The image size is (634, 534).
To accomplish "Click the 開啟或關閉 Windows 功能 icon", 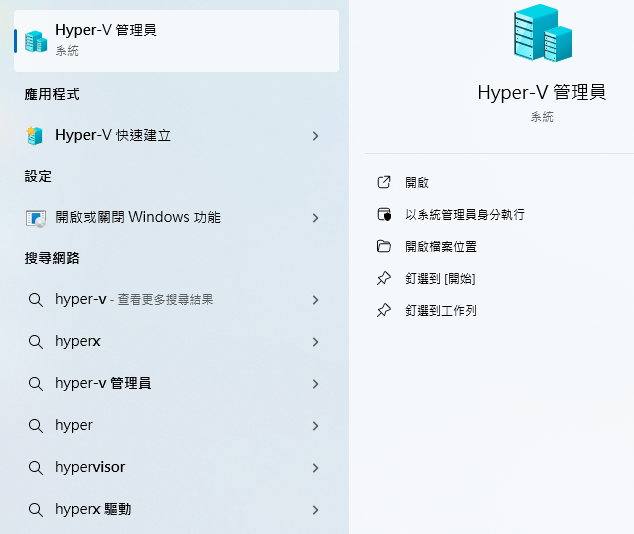I will (36, 218).
